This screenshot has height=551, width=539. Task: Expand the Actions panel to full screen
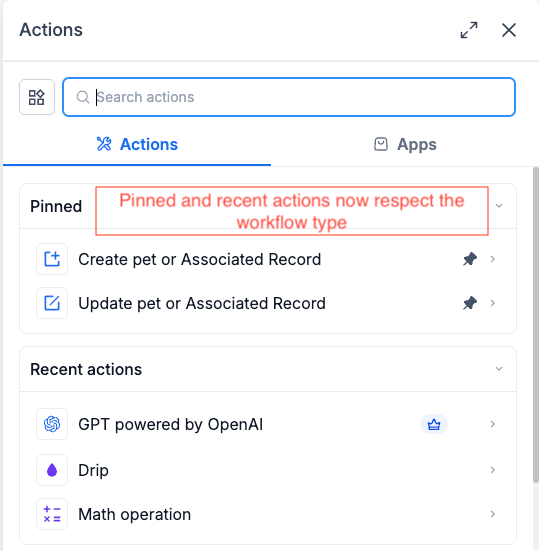click(x=469, y=30)
